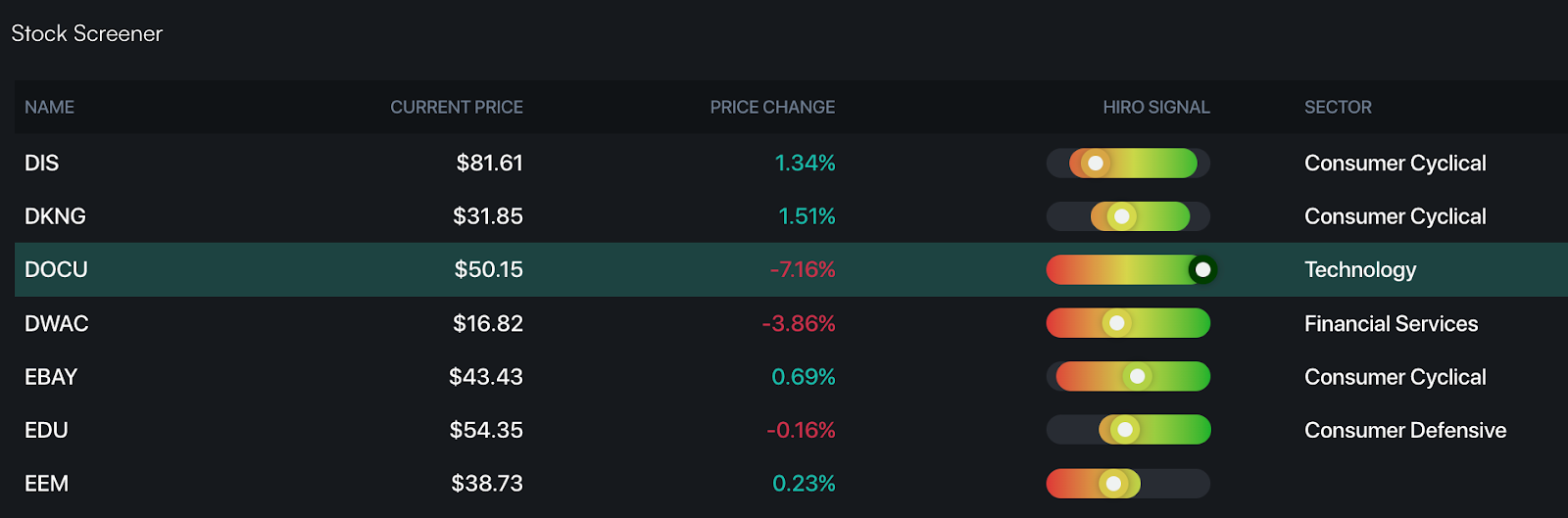
Task: Click the DOCU HIRO signal knob
Action: coord(1202,269)
